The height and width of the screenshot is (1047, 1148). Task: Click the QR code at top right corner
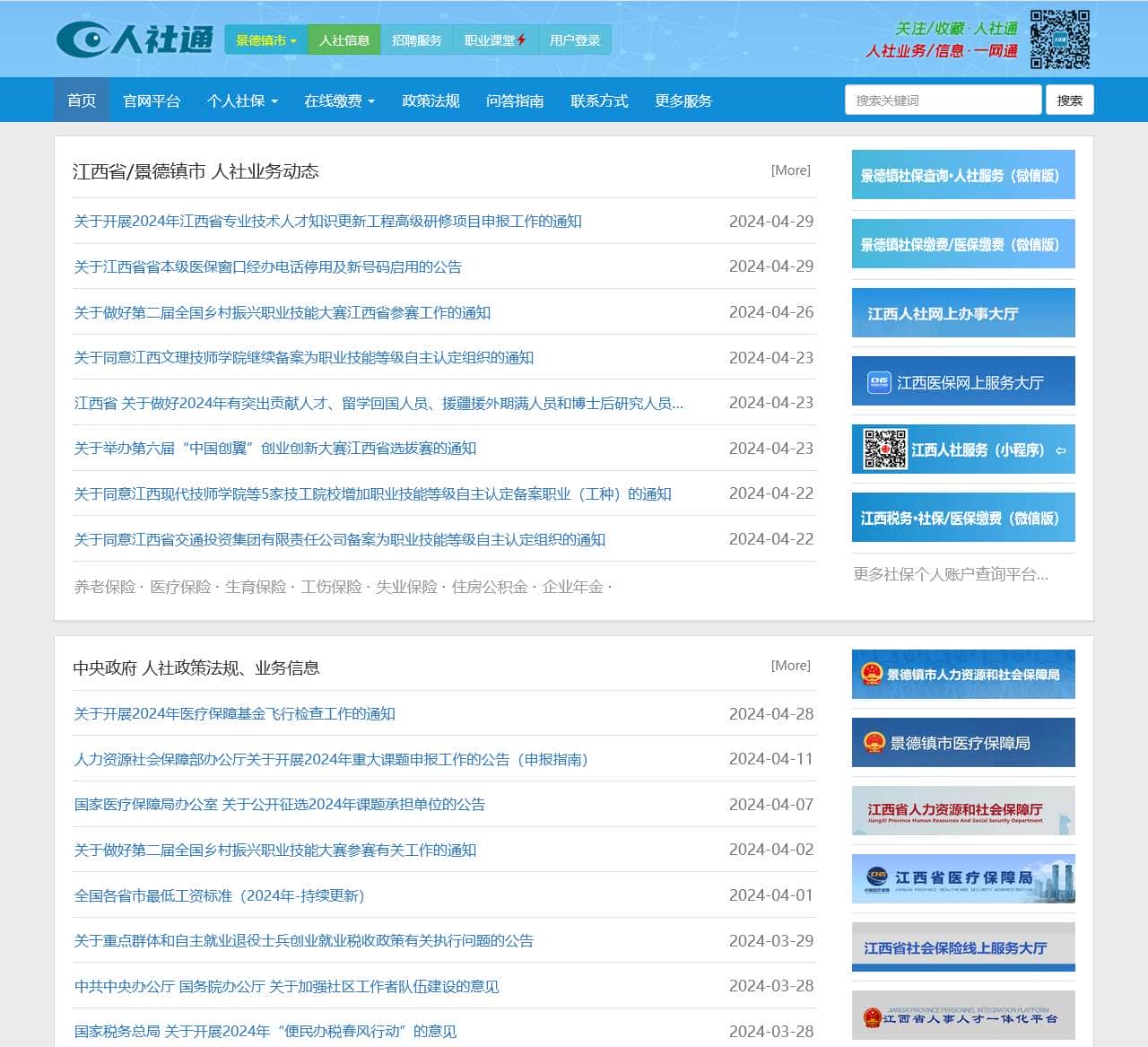click(x=1062, y=38)
